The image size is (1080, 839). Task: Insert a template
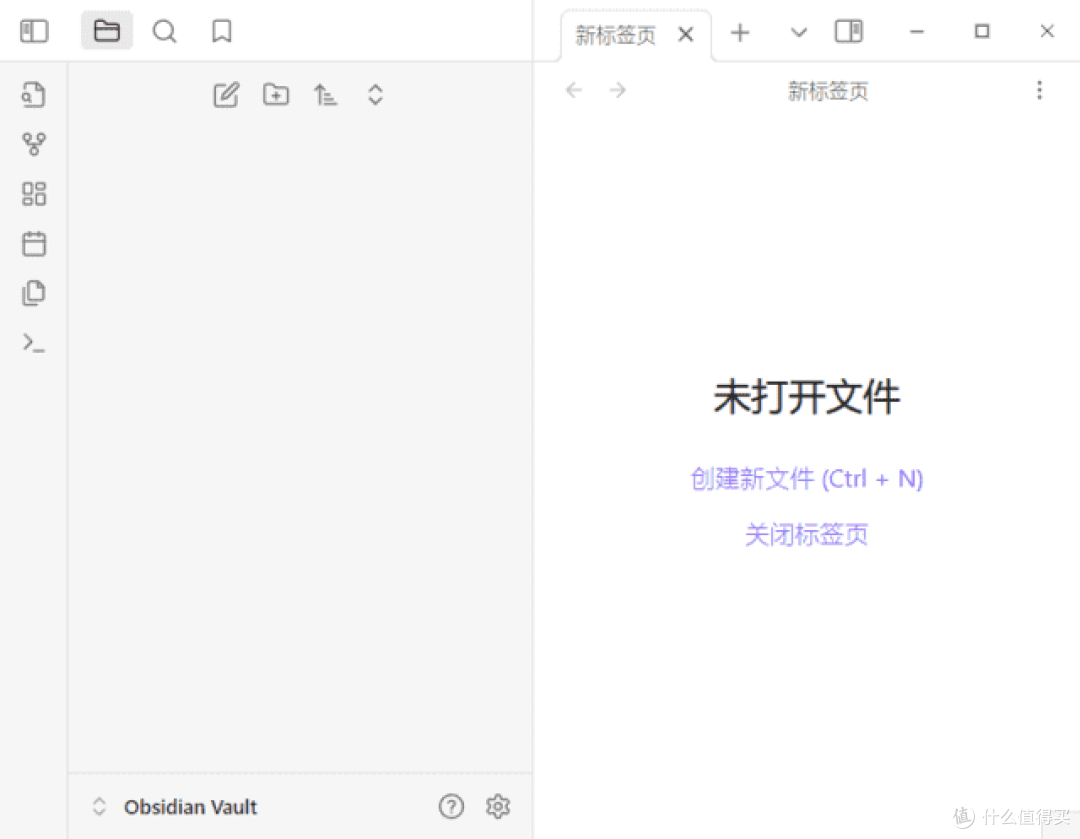tap(34, 292)
